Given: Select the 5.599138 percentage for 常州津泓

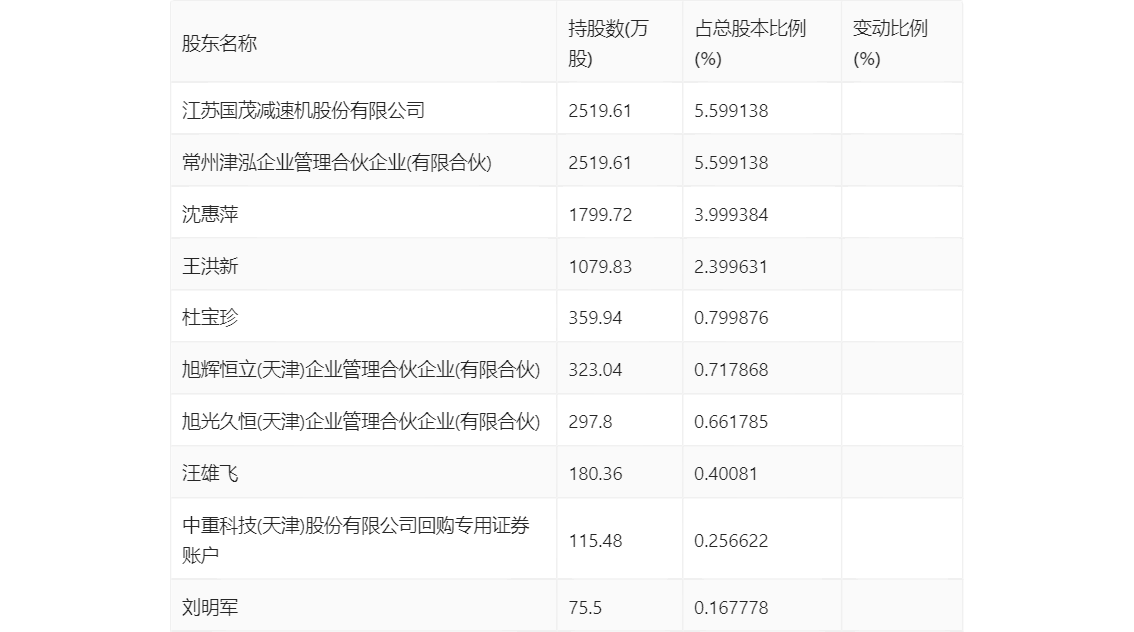Looking at the screenshot, I should 730,163.
